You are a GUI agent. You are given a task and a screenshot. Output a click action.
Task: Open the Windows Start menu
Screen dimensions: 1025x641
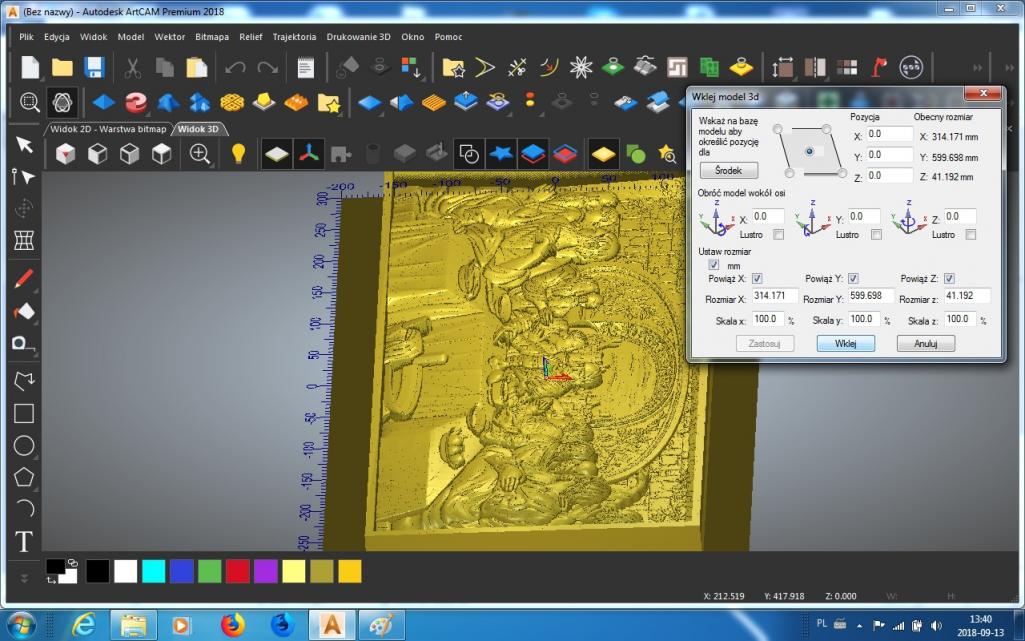(21, 625)
